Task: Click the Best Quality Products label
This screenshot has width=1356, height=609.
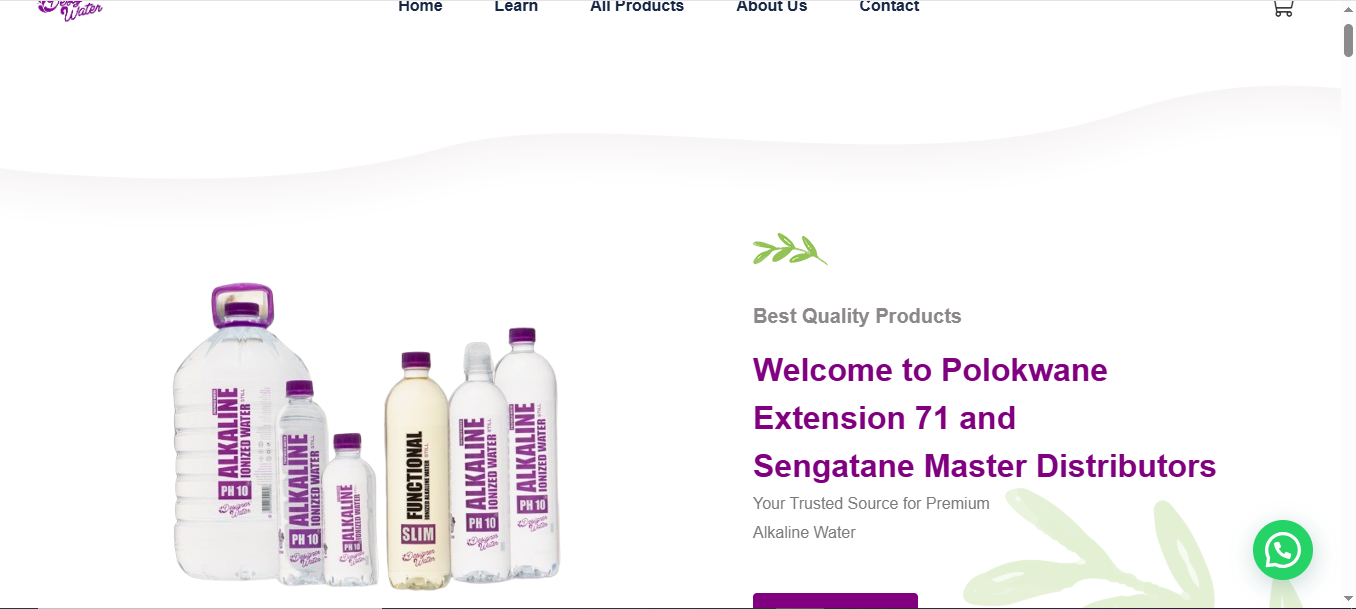Action: 857,316
